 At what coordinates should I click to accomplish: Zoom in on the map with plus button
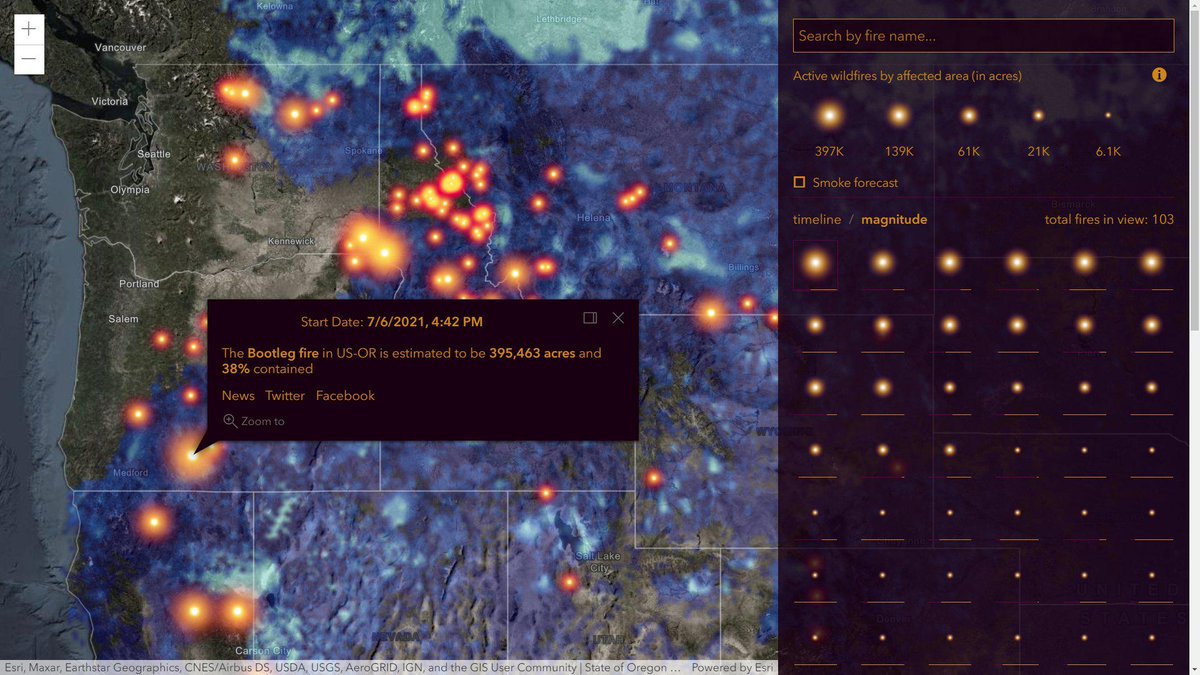pos(29,30)
